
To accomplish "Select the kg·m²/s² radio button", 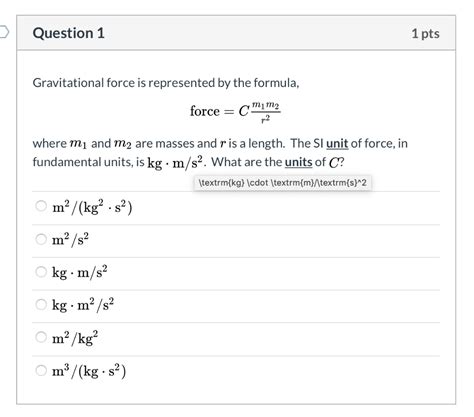I will pos(41,304).
